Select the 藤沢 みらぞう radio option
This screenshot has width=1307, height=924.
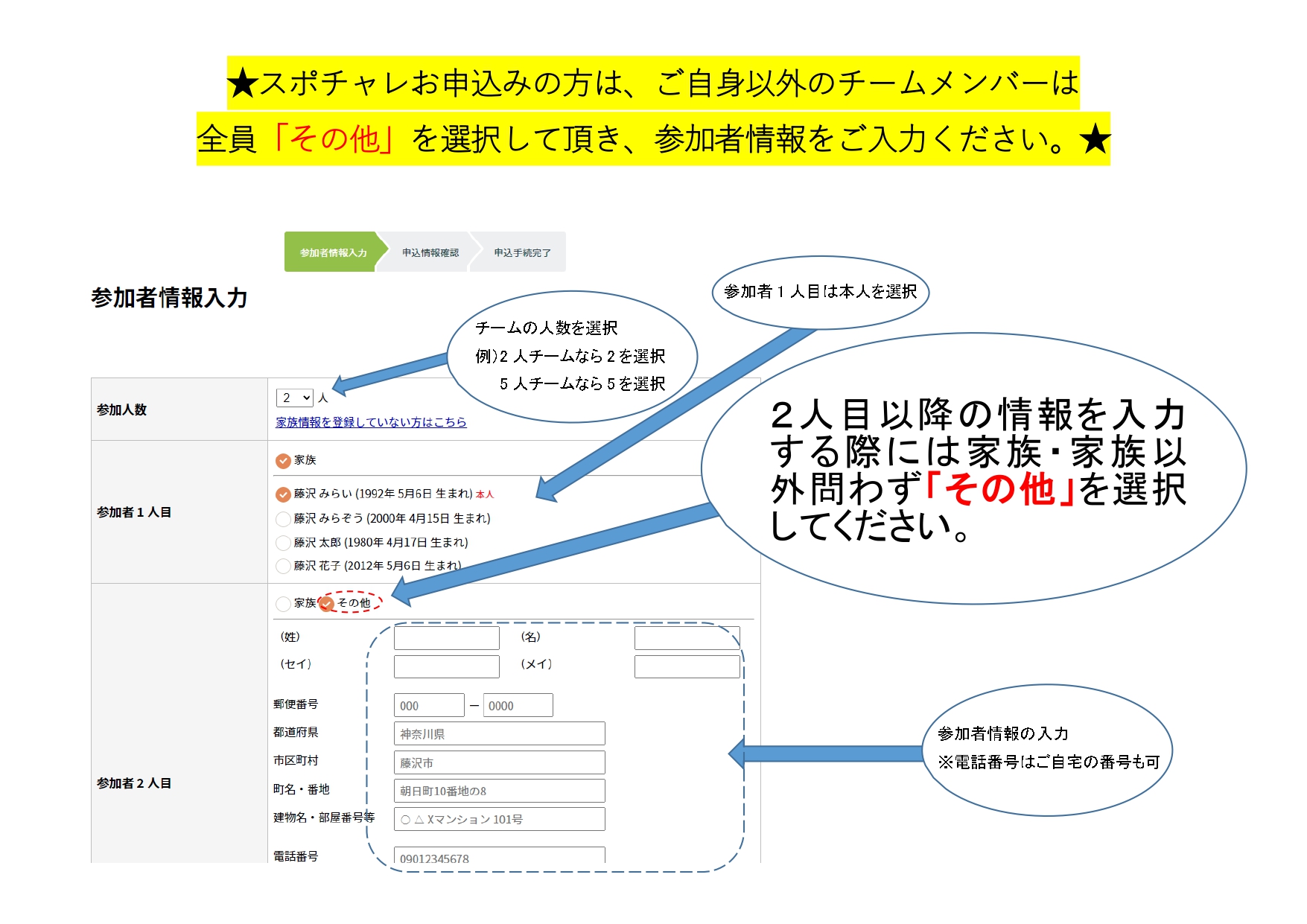[x=283, y=519]
